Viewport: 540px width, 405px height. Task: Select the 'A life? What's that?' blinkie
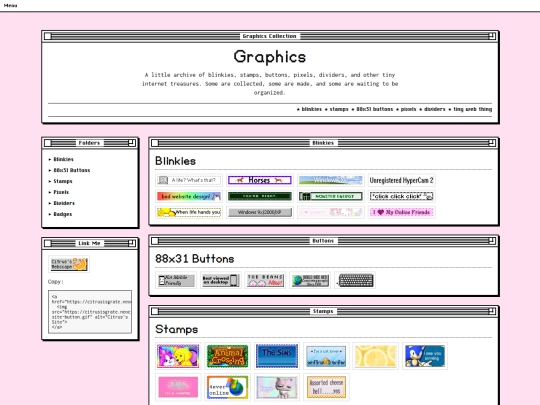pos(189,180)
